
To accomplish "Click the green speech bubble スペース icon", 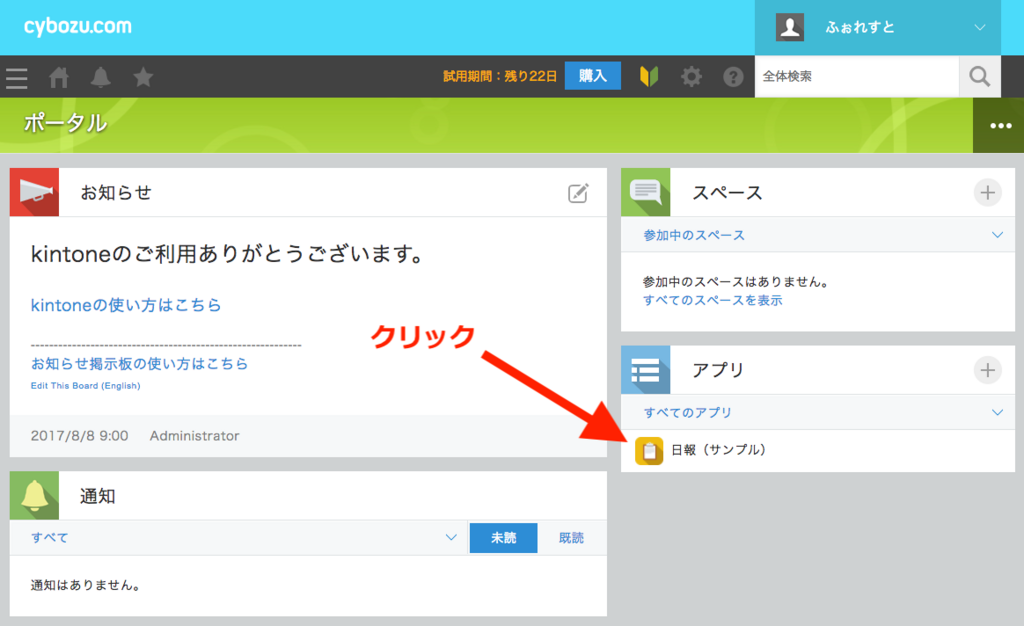I will 645,192.
